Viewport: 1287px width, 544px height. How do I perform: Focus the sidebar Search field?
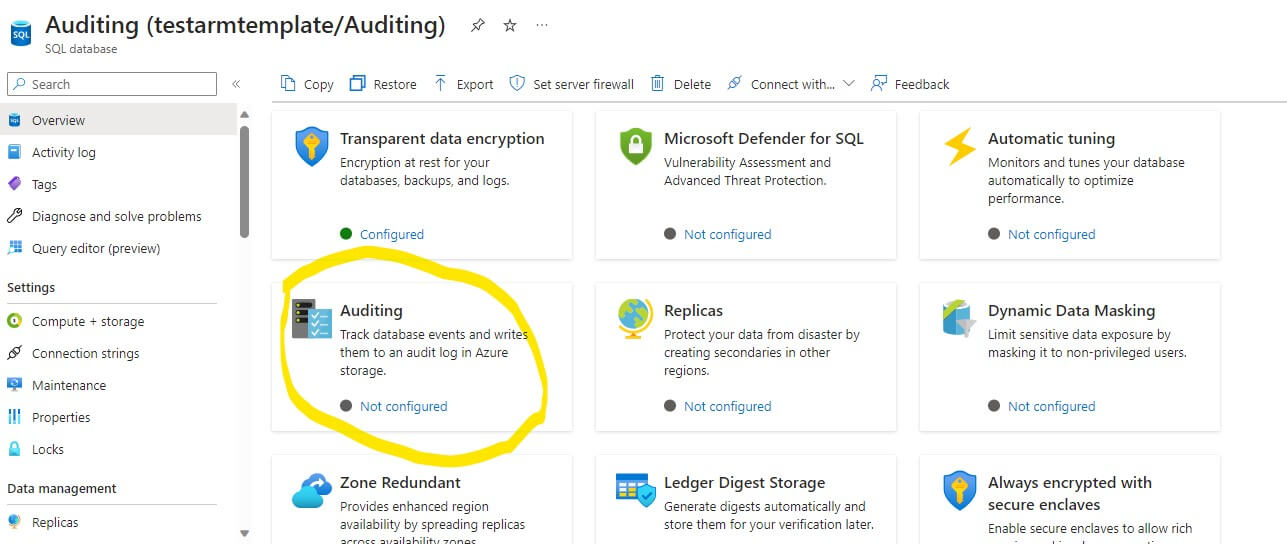point(120,84)
